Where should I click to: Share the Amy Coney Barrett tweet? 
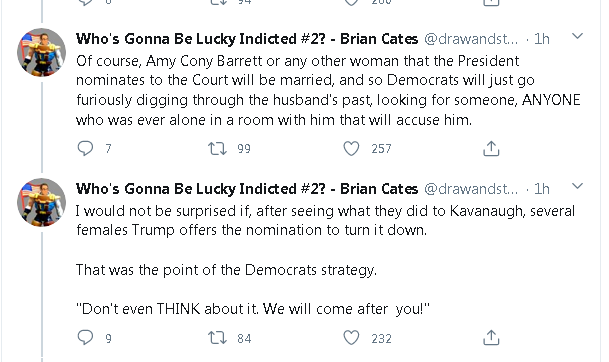[491, 148]
